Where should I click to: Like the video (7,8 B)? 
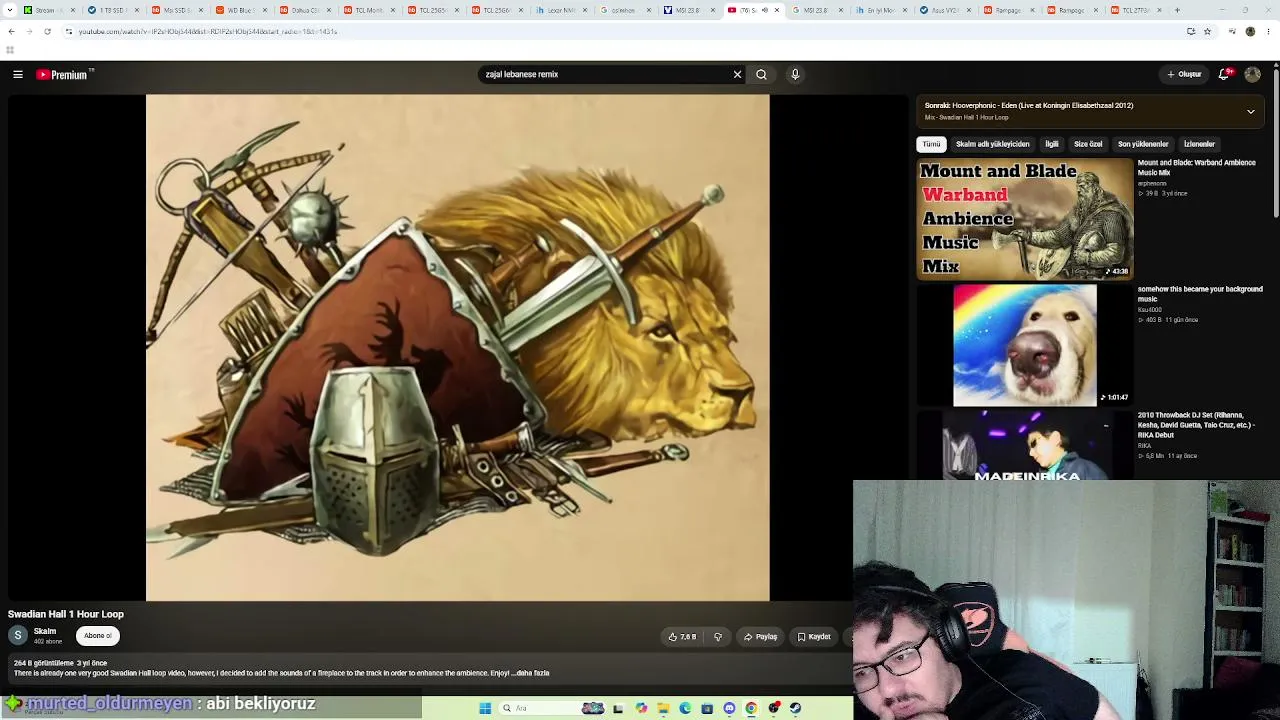pyautogui.click(x=683, y=637)
